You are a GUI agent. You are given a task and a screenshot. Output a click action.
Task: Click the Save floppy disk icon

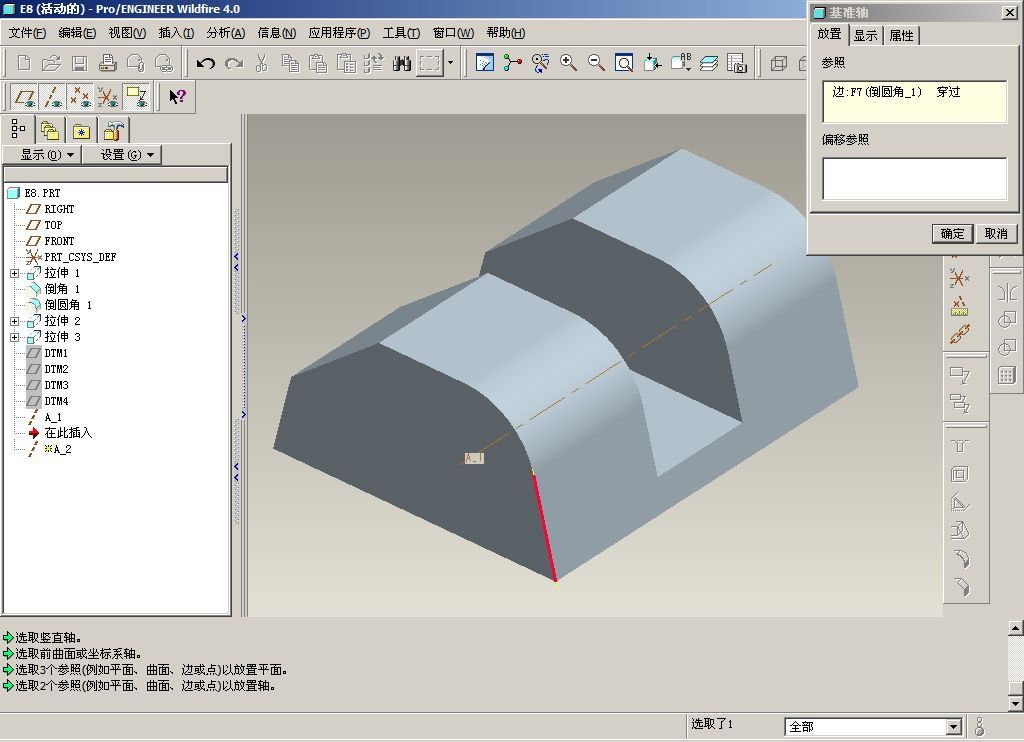click(80, 63)
